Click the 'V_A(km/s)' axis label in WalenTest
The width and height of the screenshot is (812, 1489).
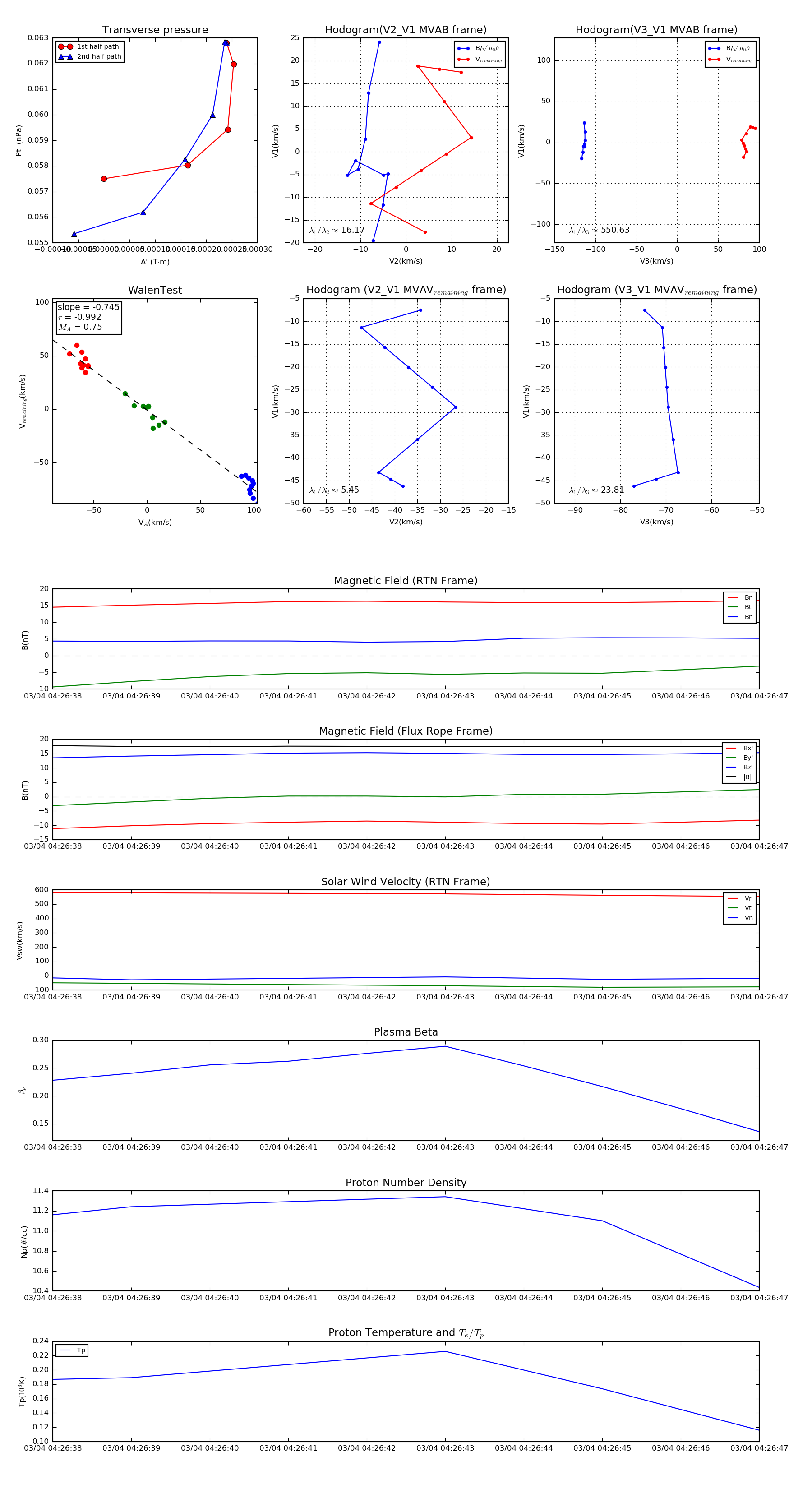point(155,523)
